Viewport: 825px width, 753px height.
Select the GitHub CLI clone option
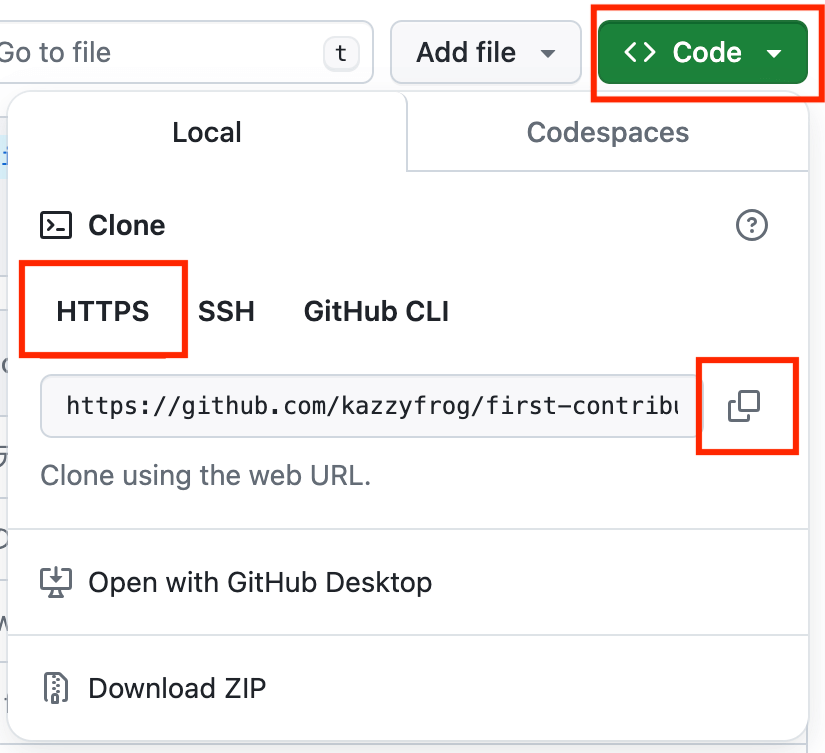click(376, 311)
